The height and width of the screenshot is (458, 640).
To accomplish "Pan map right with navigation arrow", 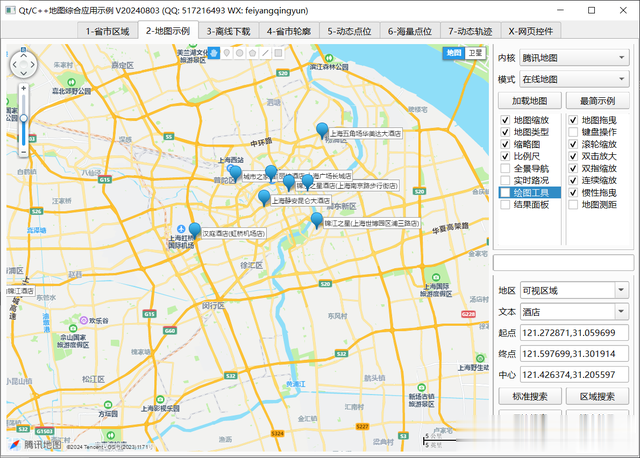I will (x=33, y=64).
